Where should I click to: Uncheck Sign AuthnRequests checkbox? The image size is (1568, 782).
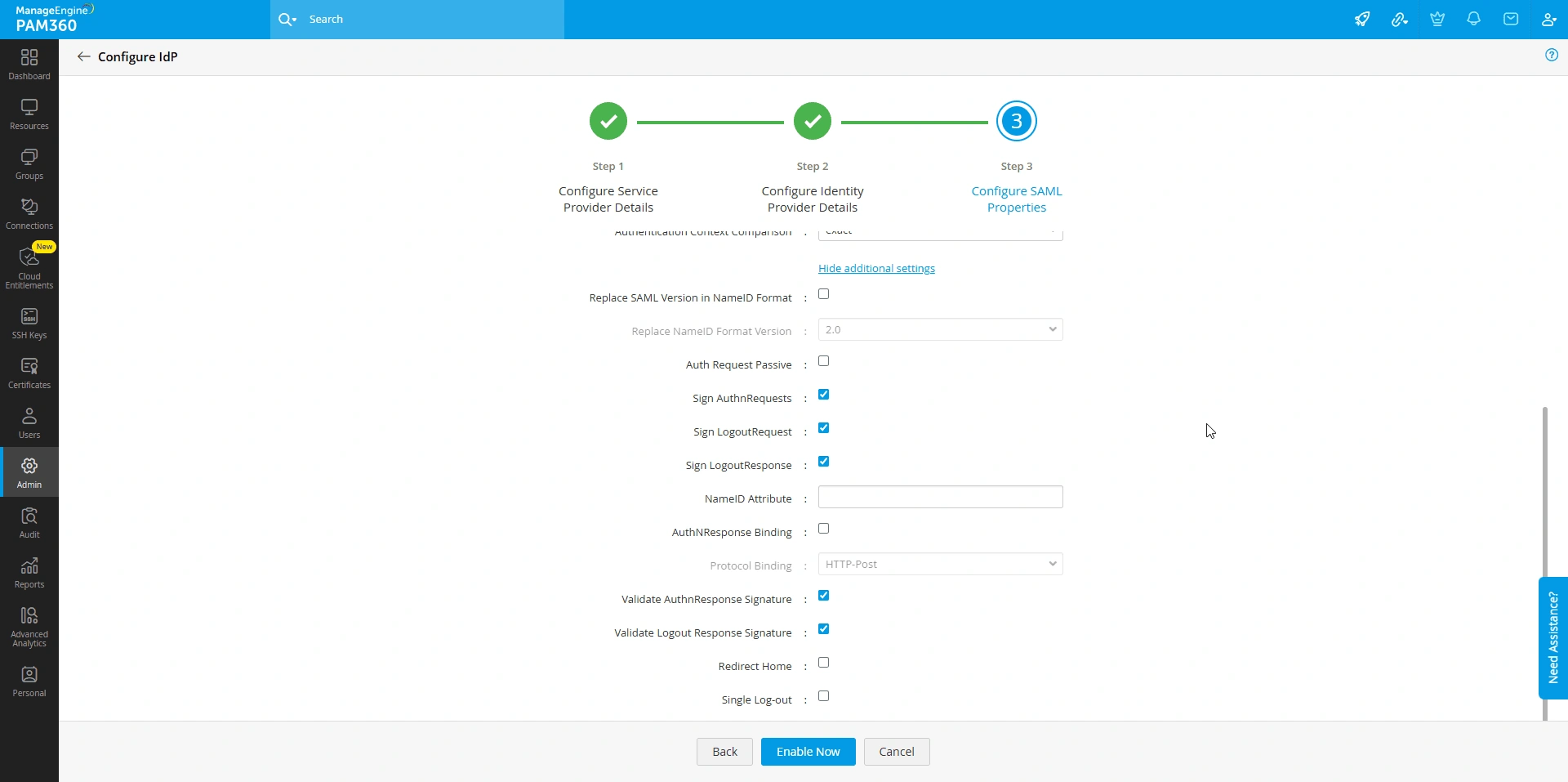(823, 395)
